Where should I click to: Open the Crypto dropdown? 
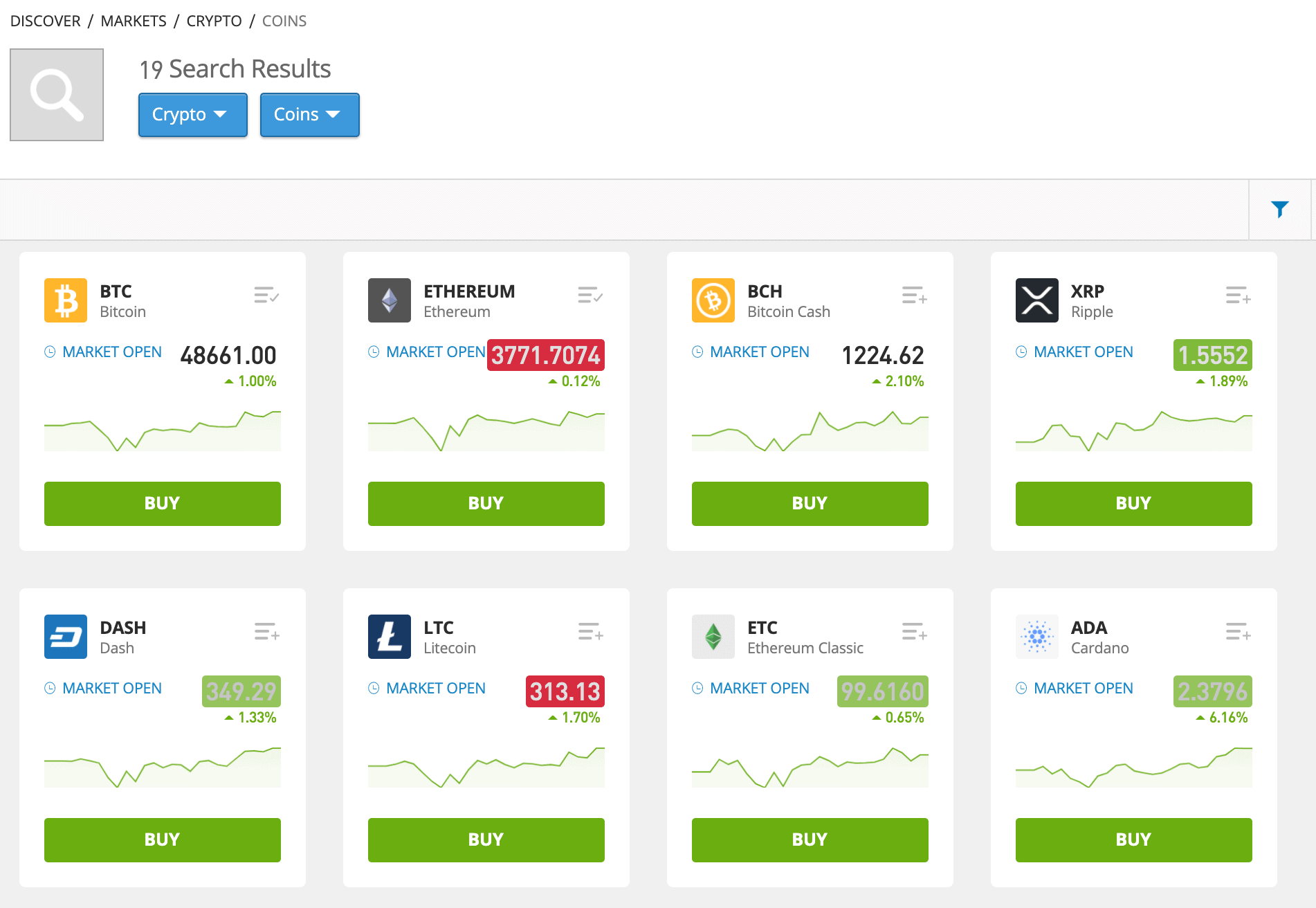tap(192, 114)
